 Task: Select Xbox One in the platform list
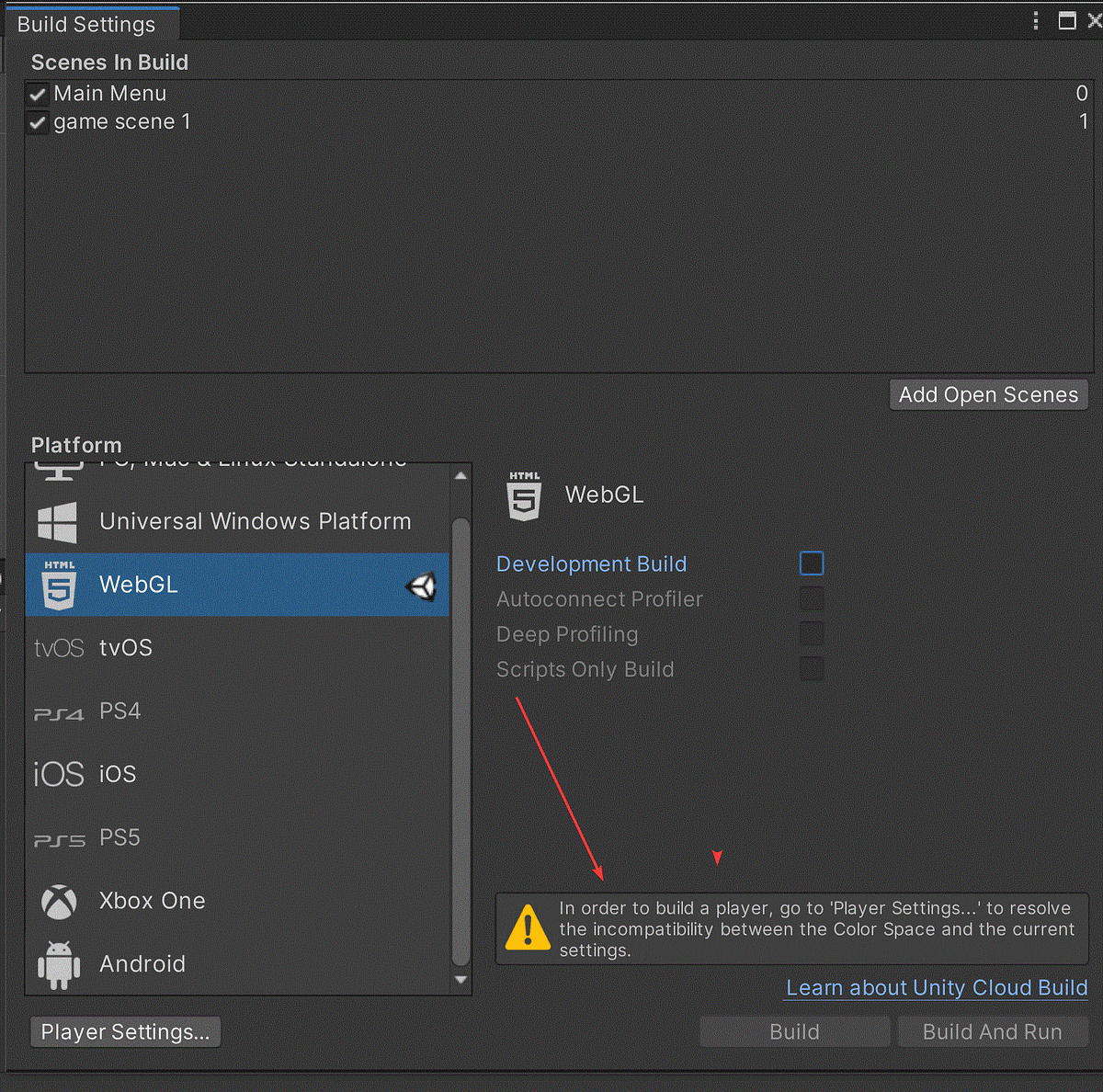pos(237,901)
